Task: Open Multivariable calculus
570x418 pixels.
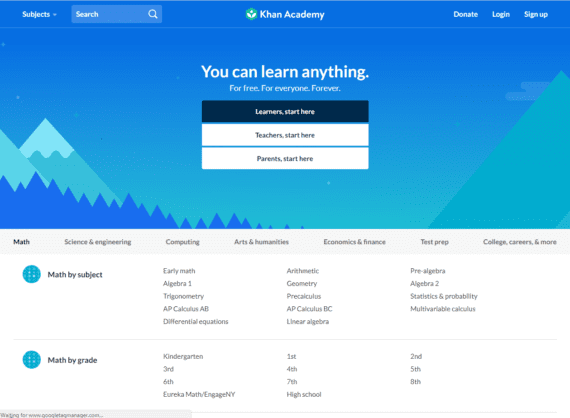Action: (x=442, y=309)
